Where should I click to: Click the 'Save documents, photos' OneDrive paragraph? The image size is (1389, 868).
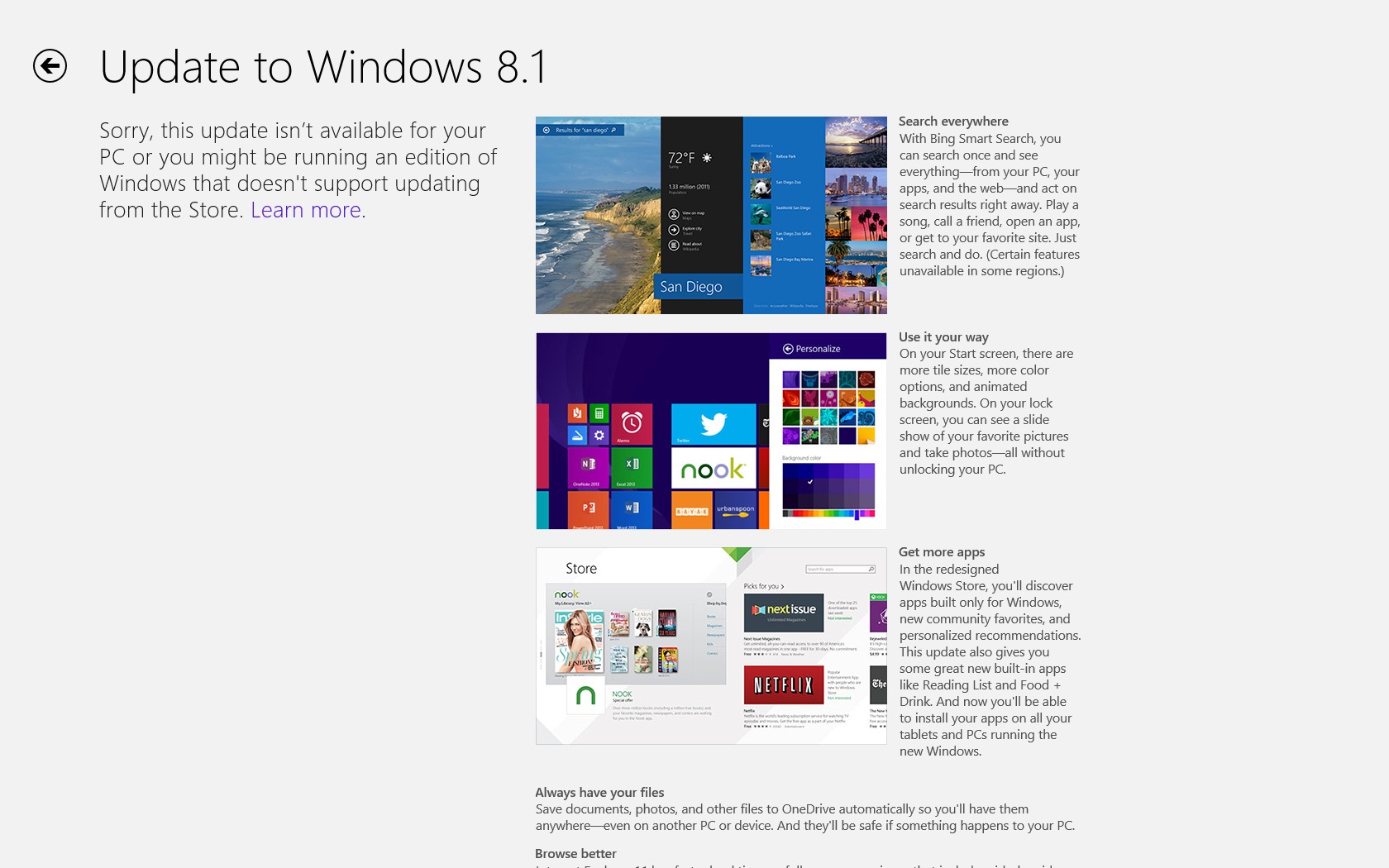805,818
